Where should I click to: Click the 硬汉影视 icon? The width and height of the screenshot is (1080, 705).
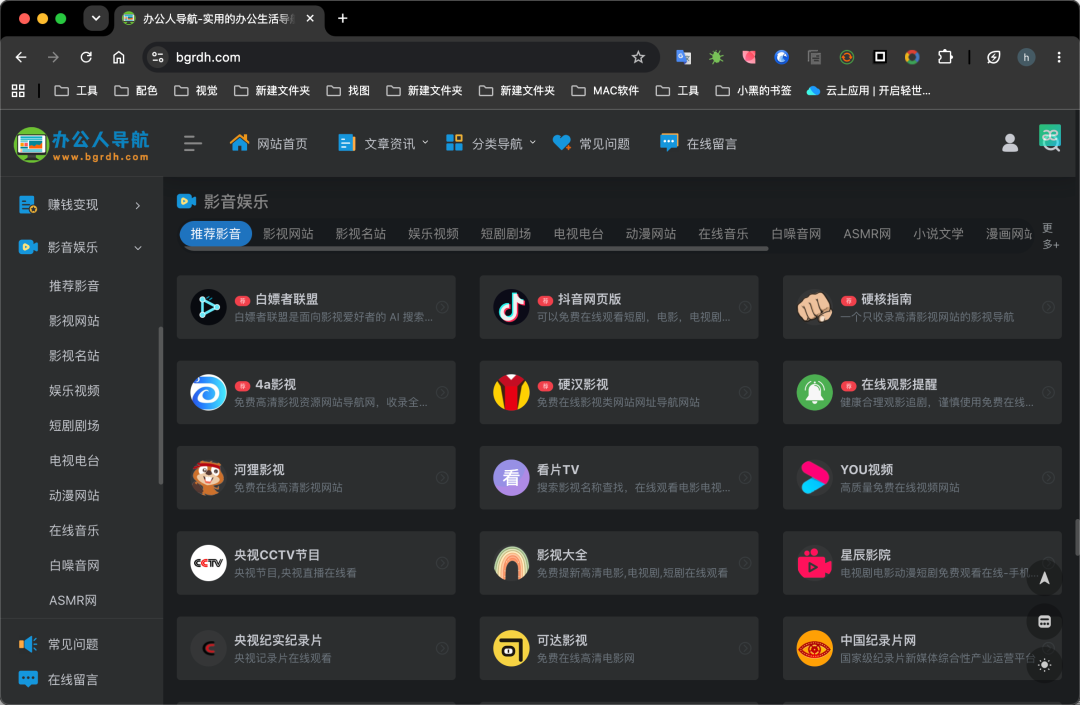click(x=511, y=392)
